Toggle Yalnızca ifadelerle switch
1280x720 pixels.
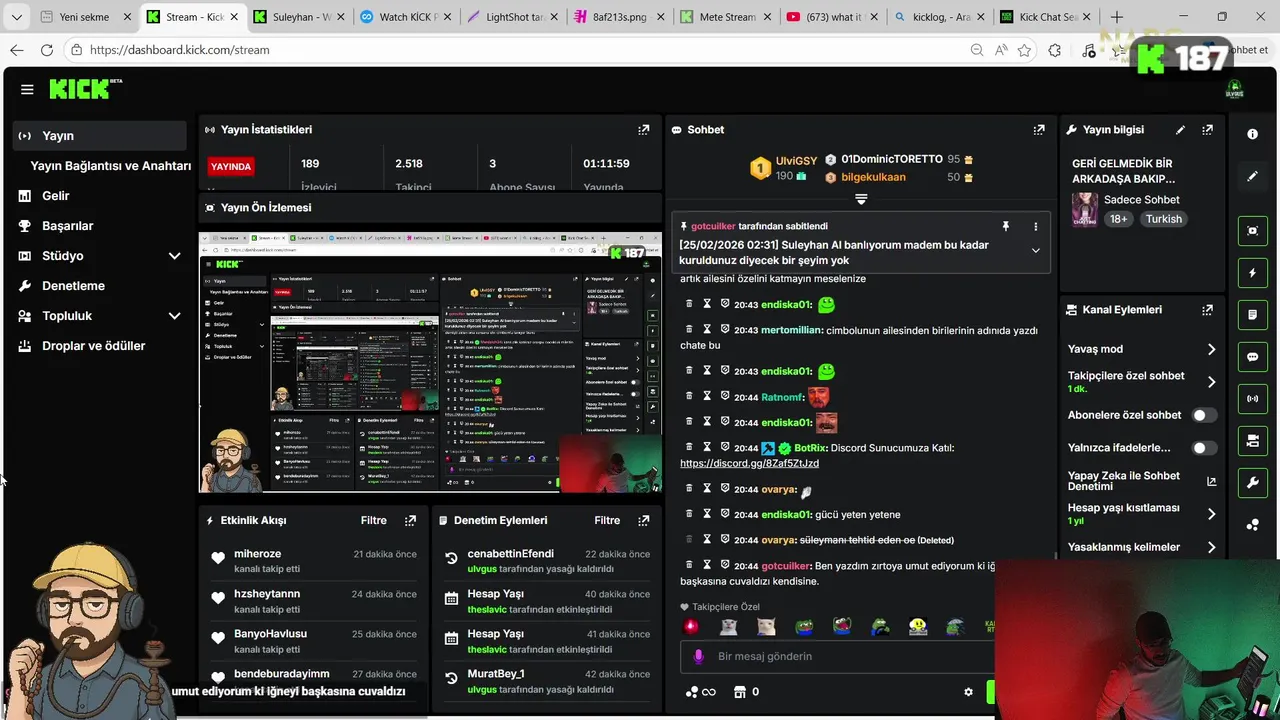click(1204, 448)
